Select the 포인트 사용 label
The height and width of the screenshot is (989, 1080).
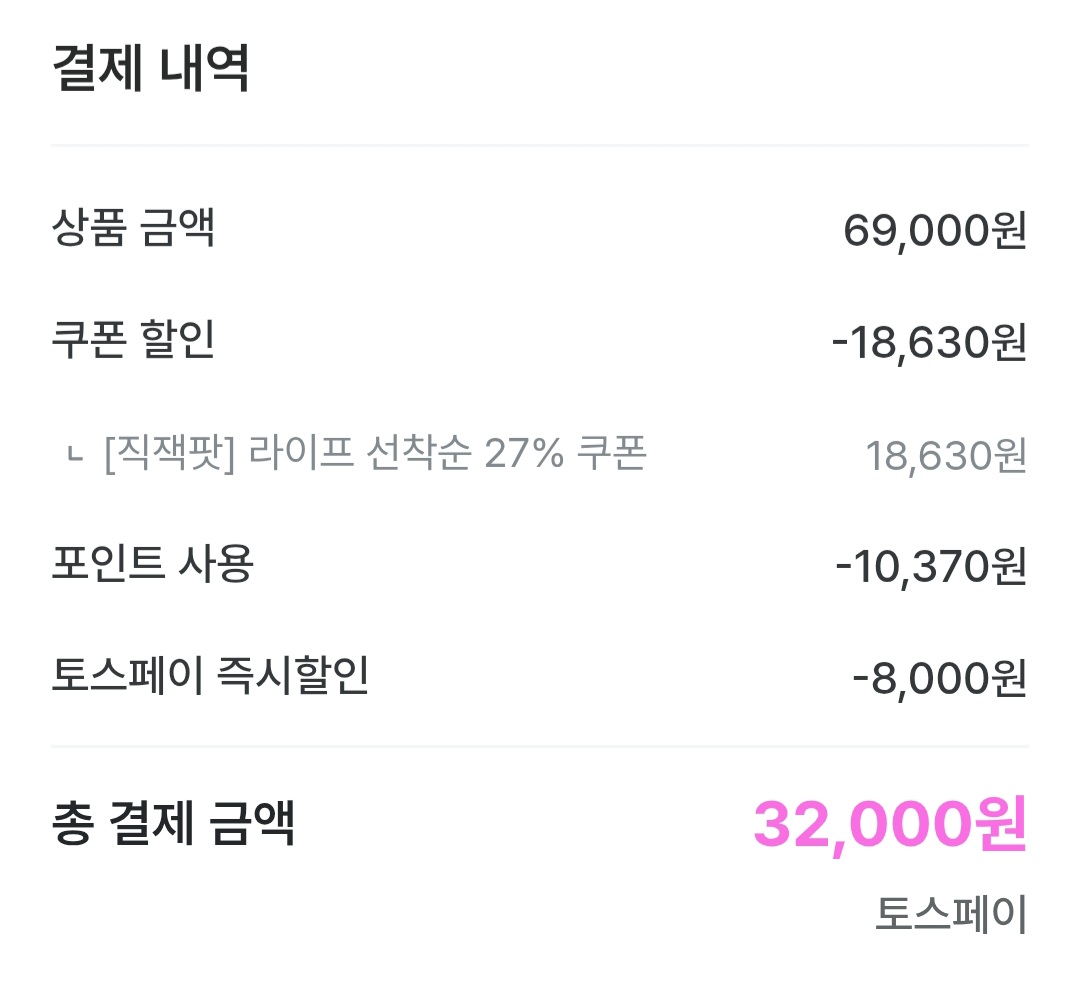(x=152, y=565)
